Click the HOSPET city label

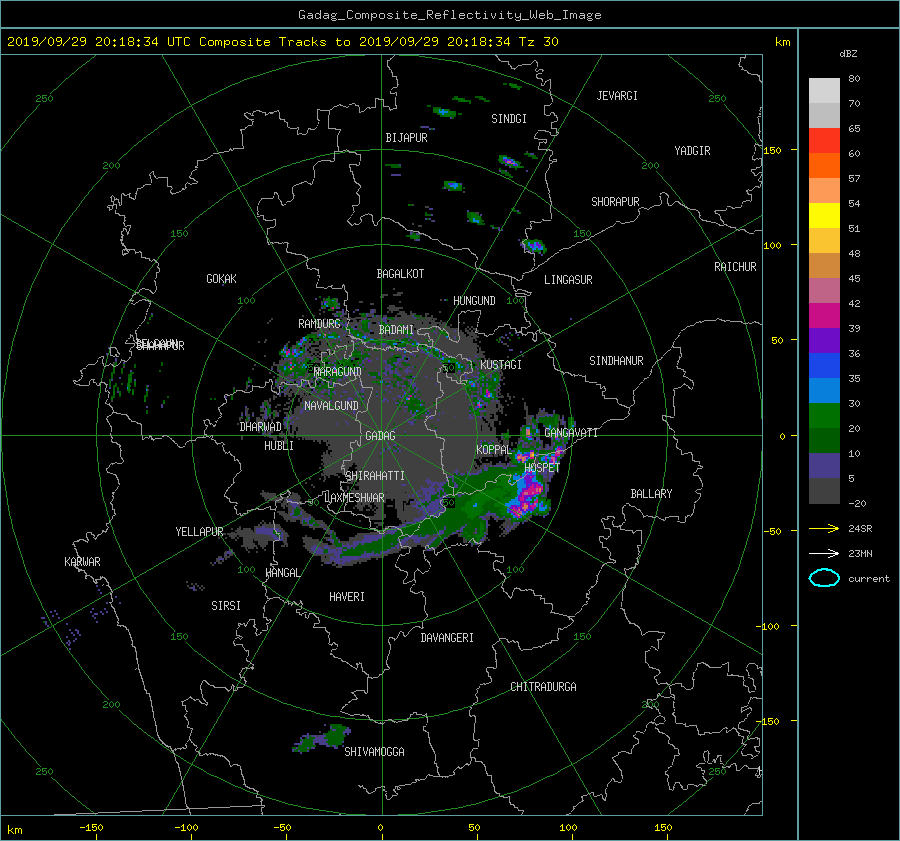(x=542, y=468)
